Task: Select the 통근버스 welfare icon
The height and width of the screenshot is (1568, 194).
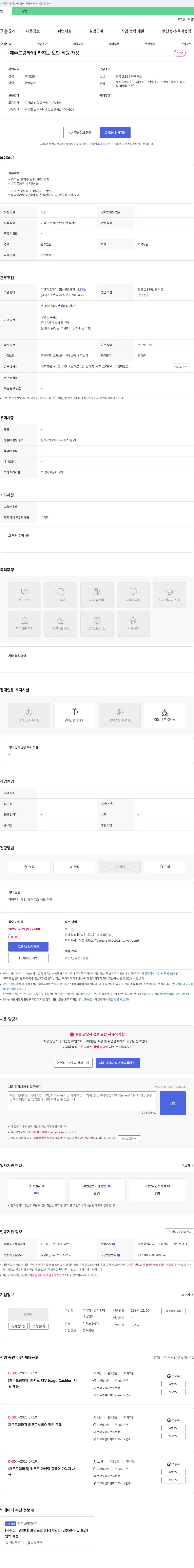Action: click(x=24, y=595)
